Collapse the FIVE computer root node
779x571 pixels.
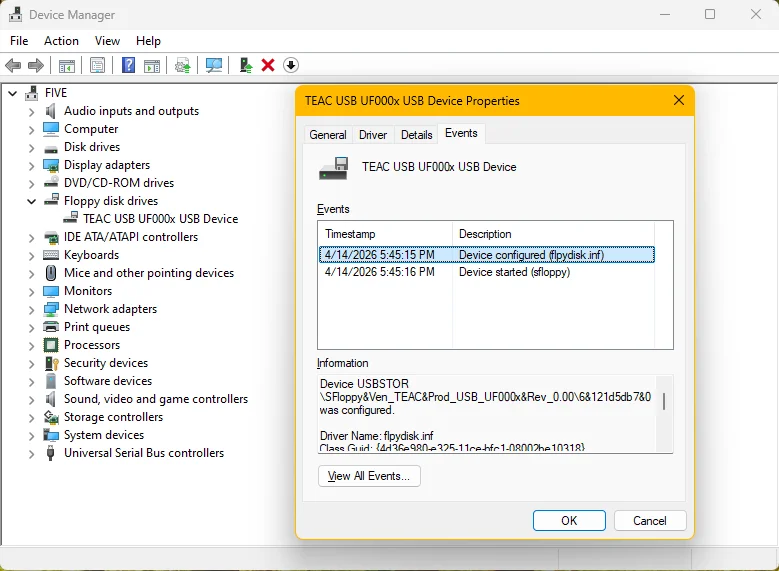pos(13,93)
